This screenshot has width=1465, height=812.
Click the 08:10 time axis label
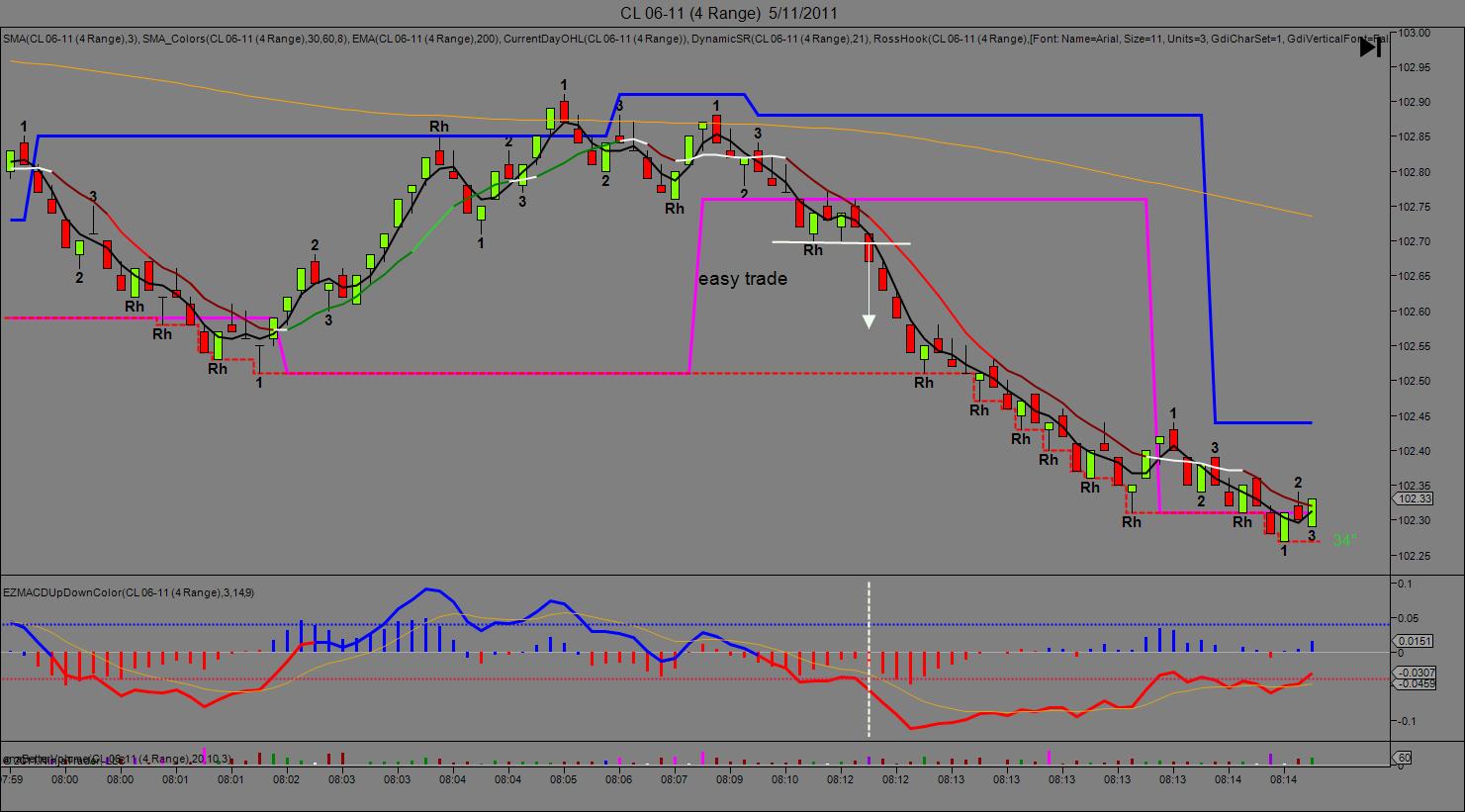tap(785, 780)
